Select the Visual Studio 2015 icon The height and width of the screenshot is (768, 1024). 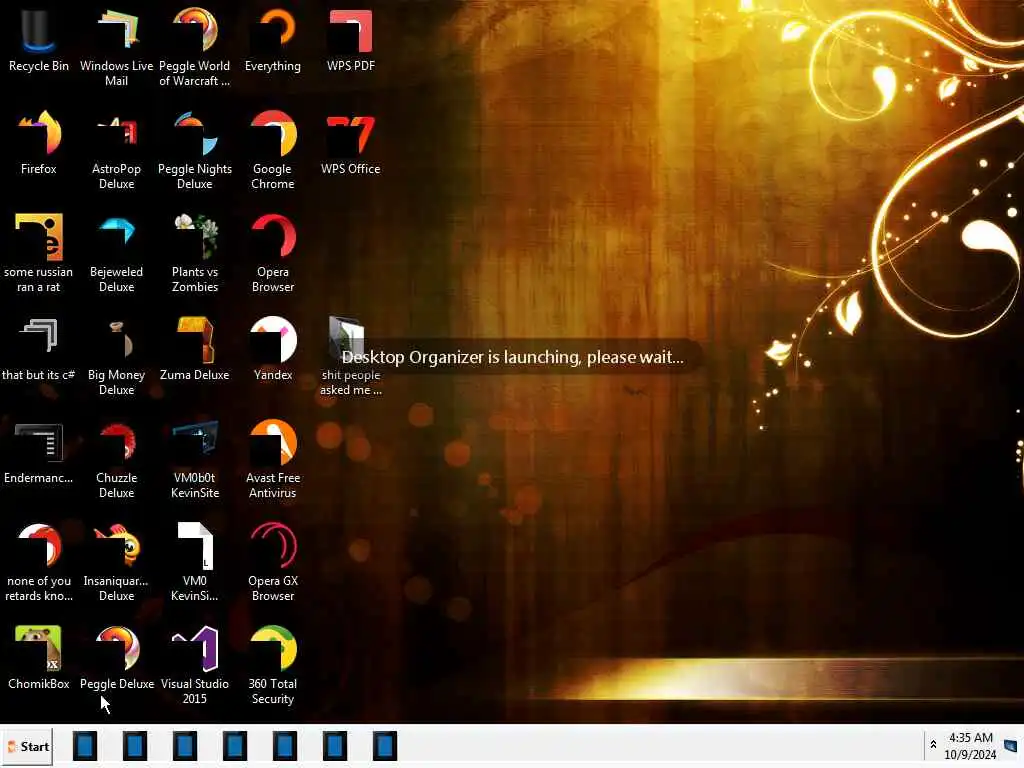pos(195,665)
